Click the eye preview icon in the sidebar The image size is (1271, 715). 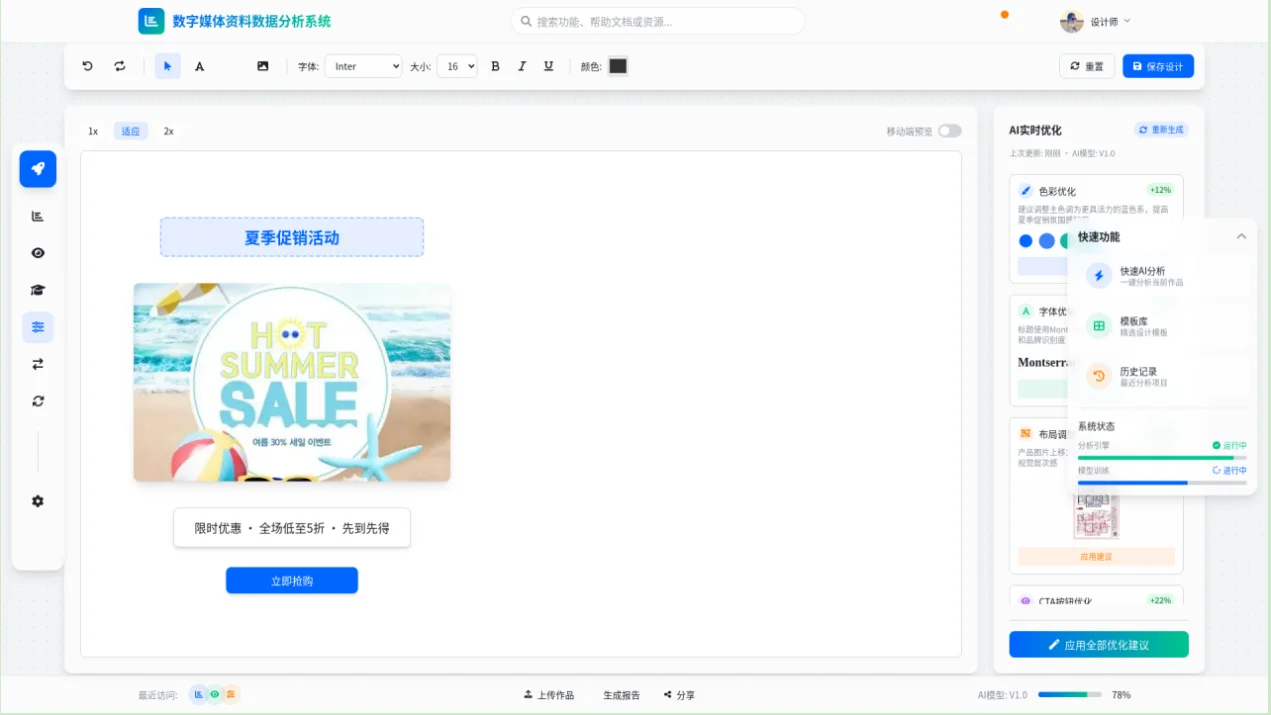(x=37, y=253)
